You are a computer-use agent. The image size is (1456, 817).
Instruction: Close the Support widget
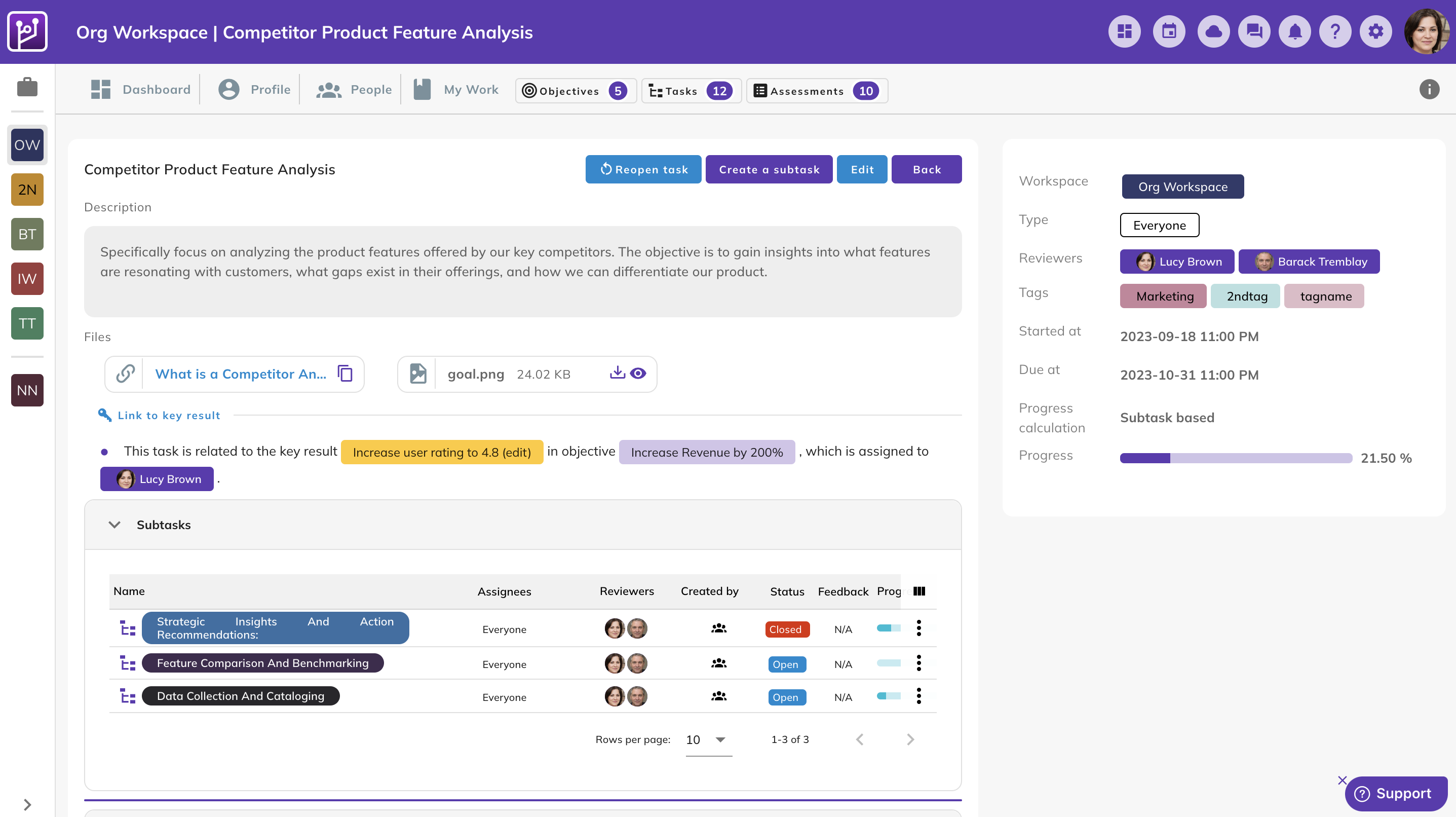click(x=1343, y=780)
